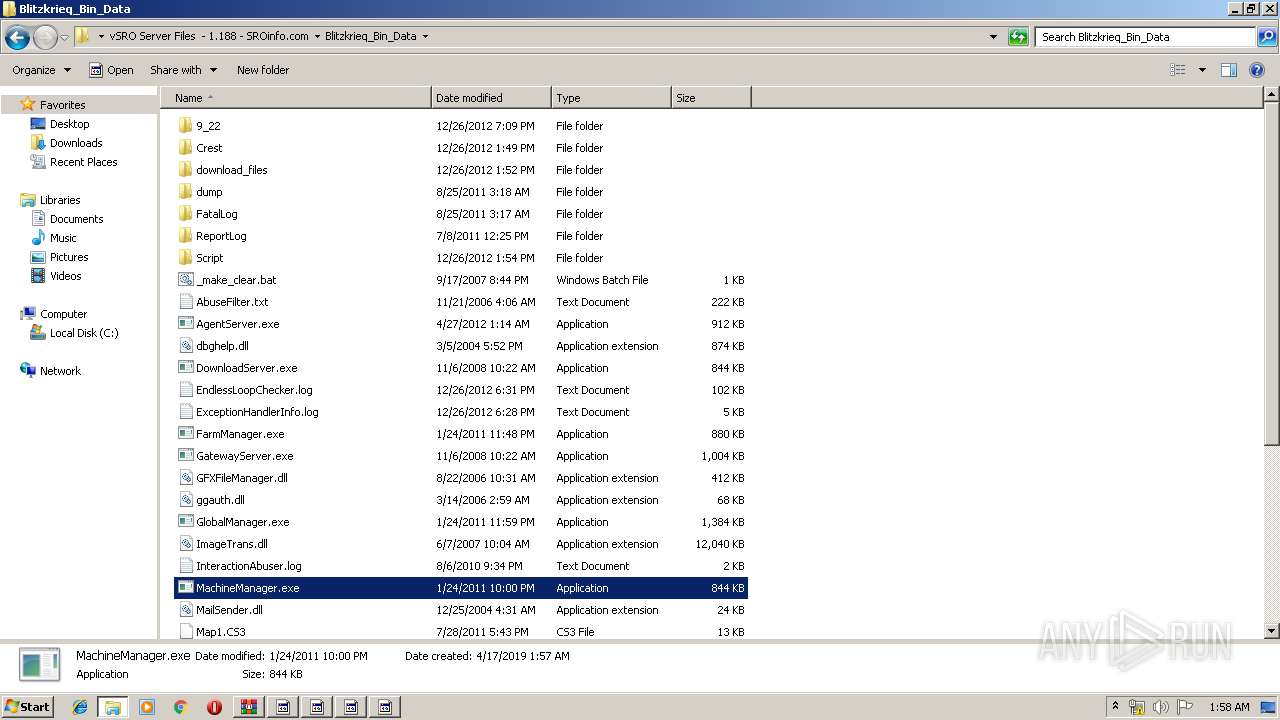Click the file list scroll down arrow
The image size is (1280, 720).
[x=1271, y=631]
